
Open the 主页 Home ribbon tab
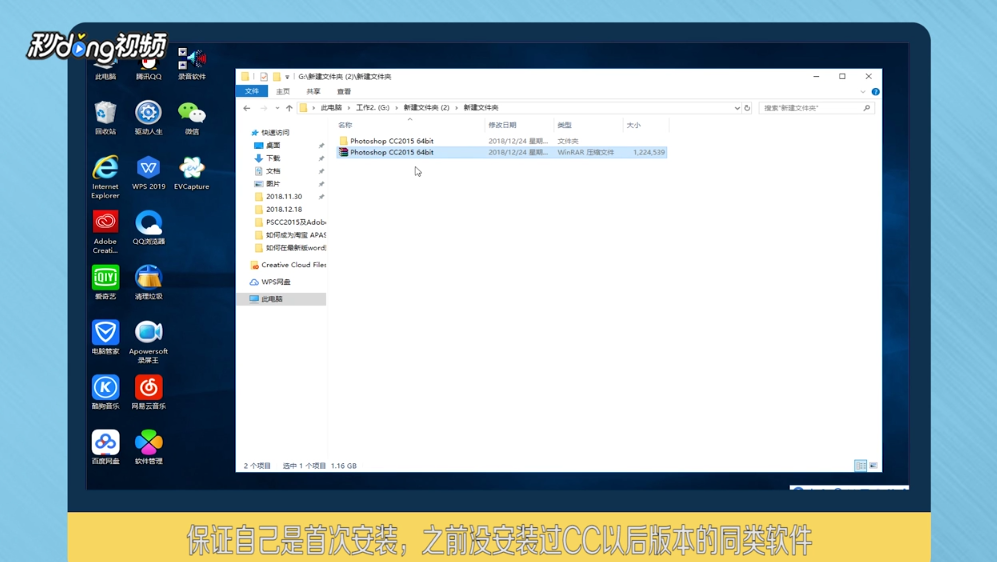tap(283, 92)
